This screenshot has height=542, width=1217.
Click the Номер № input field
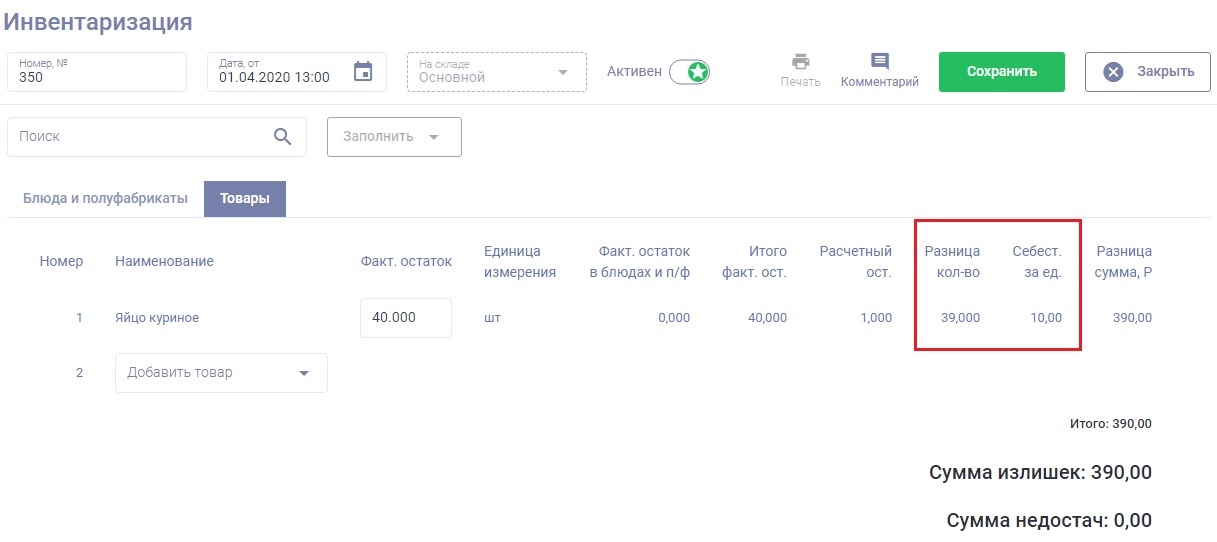(x=96, y=72)
